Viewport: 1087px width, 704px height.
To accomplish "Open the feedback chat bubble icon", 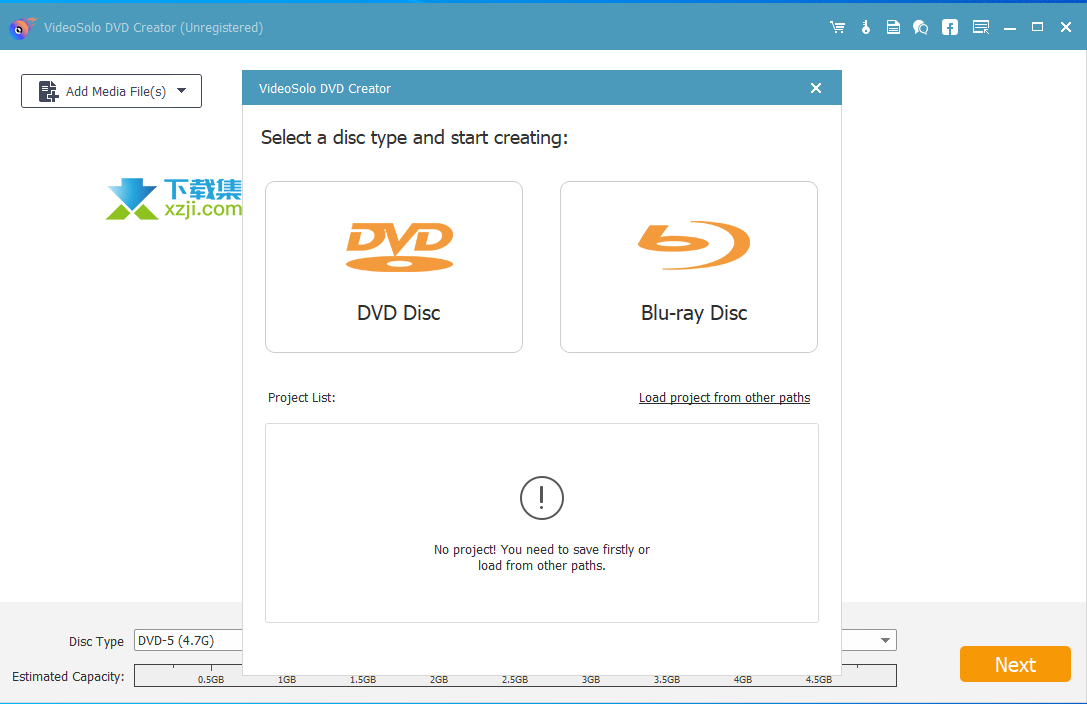I will [x=921, y=28].
